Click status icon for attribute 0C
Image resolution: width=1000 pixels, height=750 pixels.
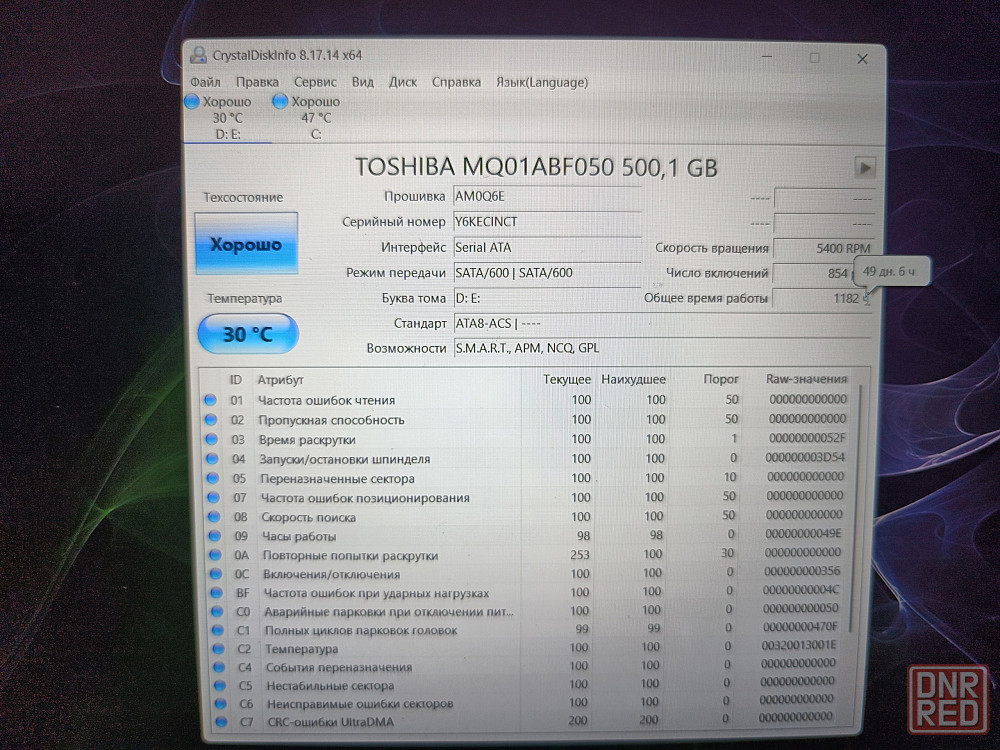[x=216, y=574]
